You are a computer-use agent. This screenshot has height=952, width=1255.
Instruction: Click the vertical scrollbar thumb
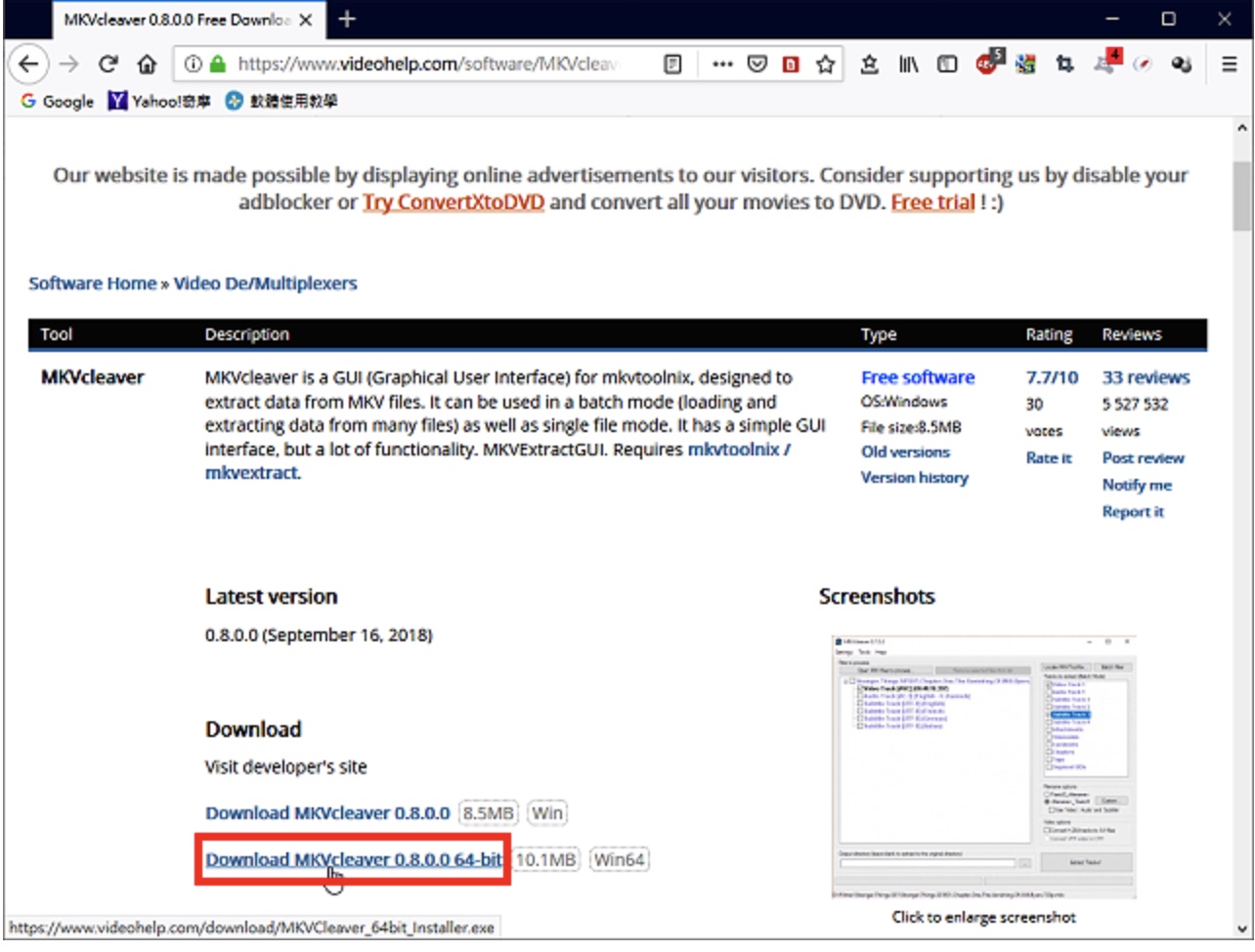[x=1241, y=195]
